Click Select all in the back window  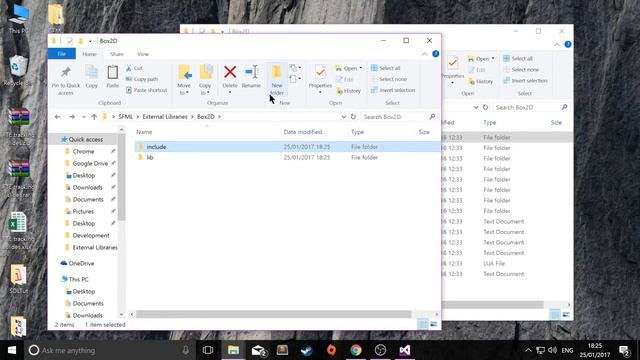(x=518, y=58)
